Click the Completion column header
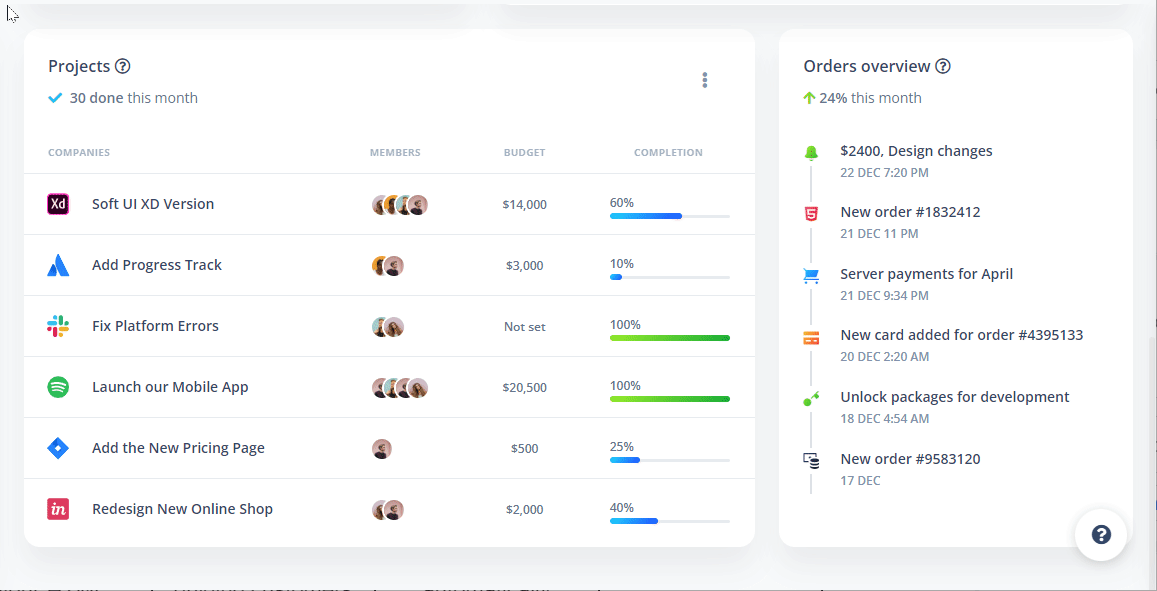Viewport: 1157px width, 591px height. point(668,153)
